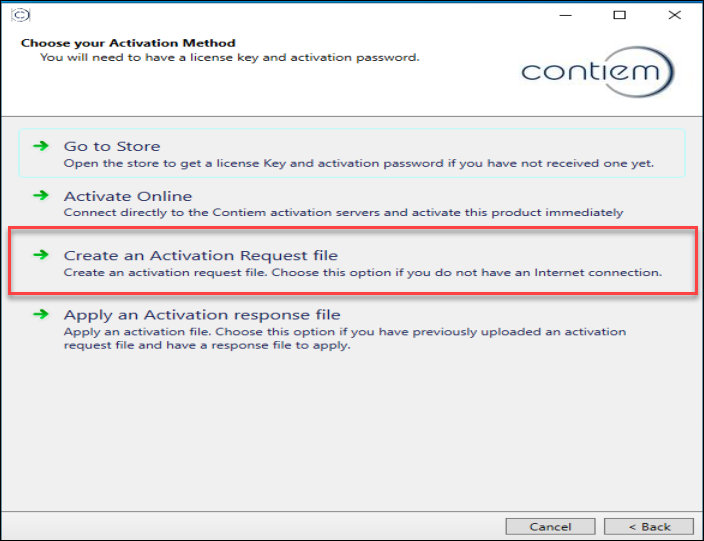Click the Choose your Activation Method heading
Screen dimensions: 704x541
(128, 43)
